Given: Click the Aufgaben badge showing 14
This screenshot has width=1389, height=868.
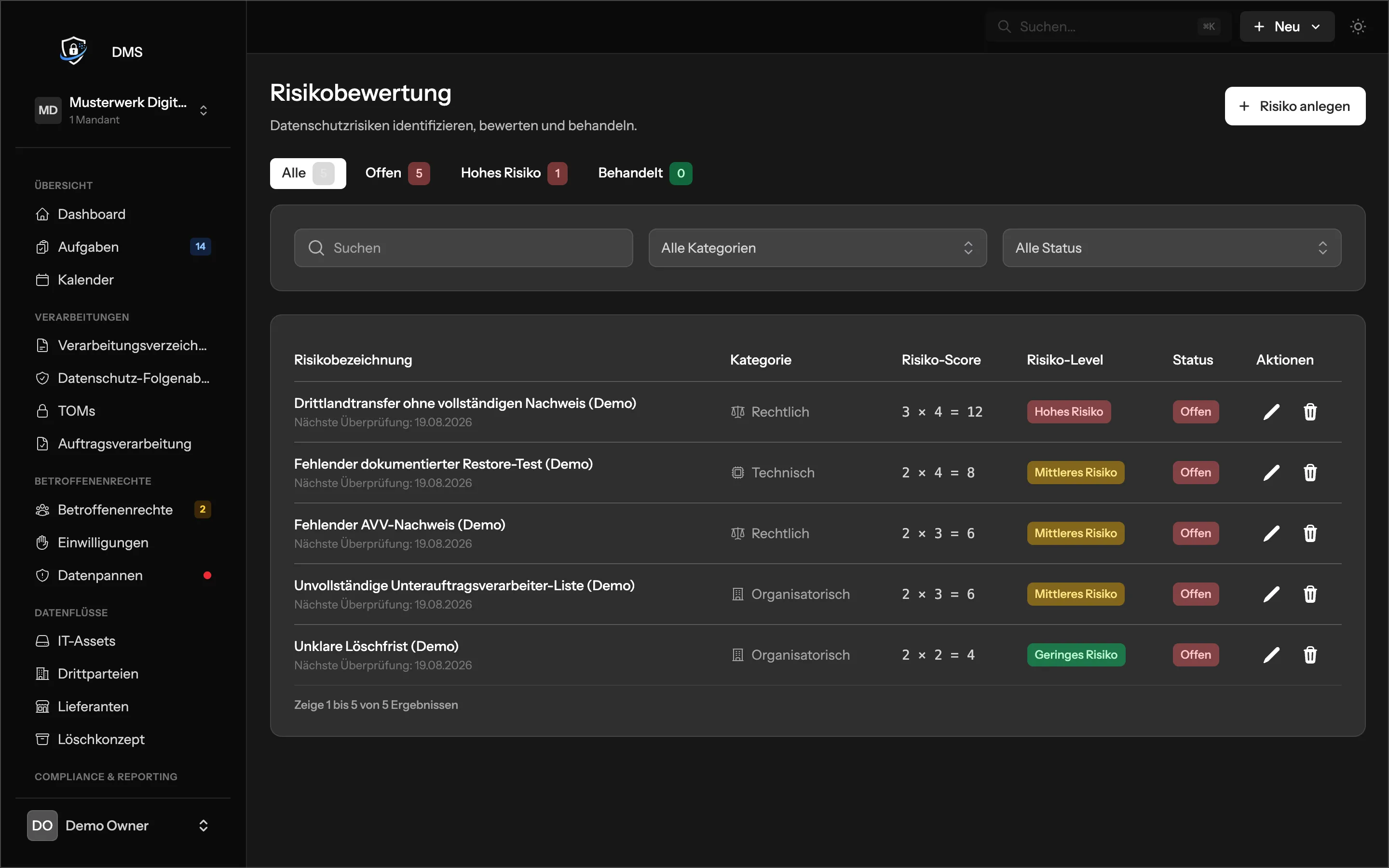Looking at the screenshot, I should tap(200, 247).
